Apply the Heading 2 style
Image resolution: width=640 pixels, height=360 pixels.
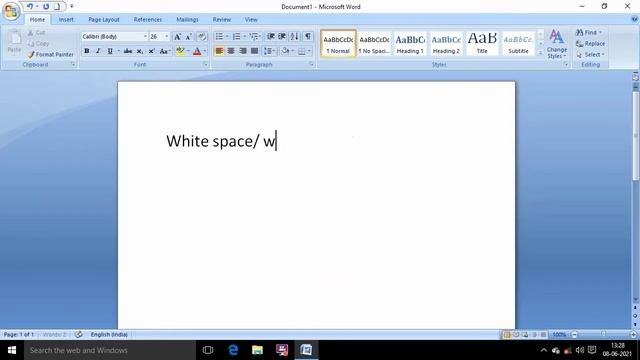(446, 43)
